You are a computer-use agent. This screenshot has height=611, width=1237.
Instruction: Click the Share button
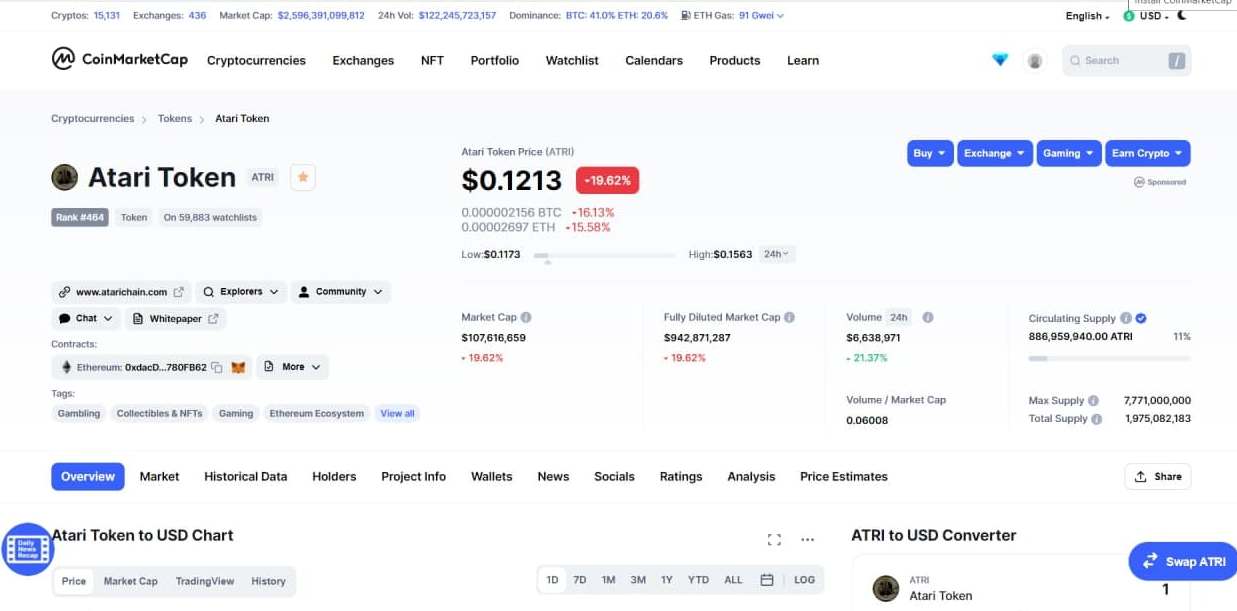pos(1157,477)
